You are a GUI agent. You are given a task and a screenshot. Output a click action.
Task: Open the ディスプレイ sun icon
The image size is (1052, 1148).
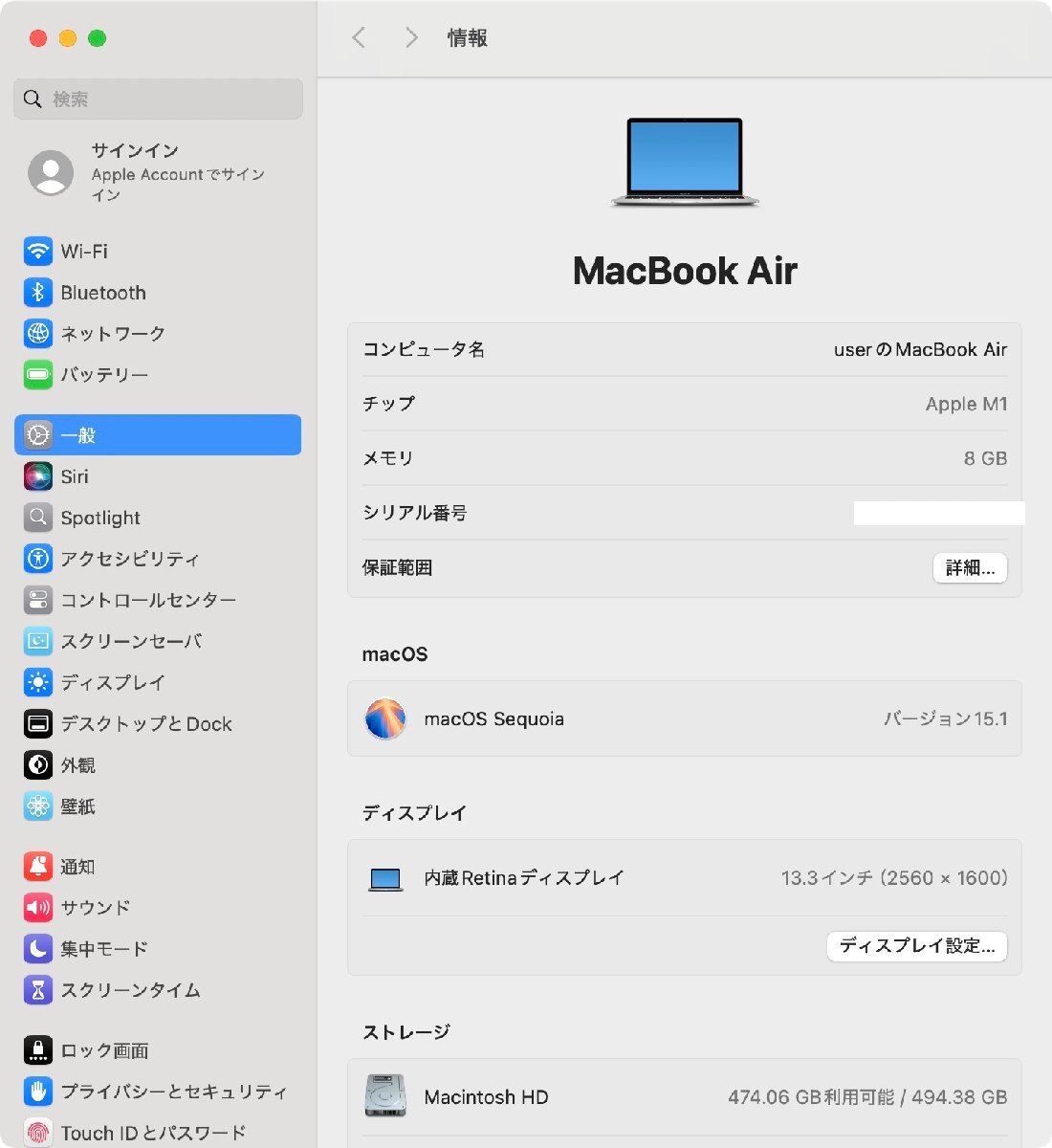tap(38, 682)
